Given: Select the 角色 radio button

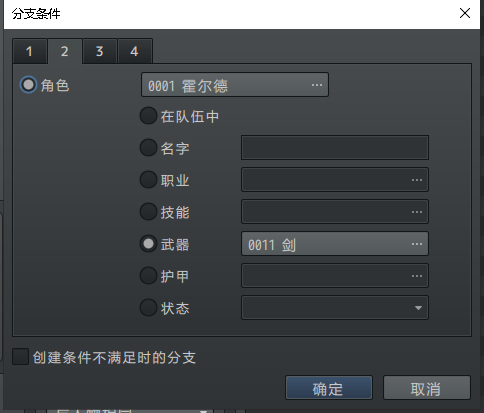Looking at the screenshot, I should [x=28, y=85].
